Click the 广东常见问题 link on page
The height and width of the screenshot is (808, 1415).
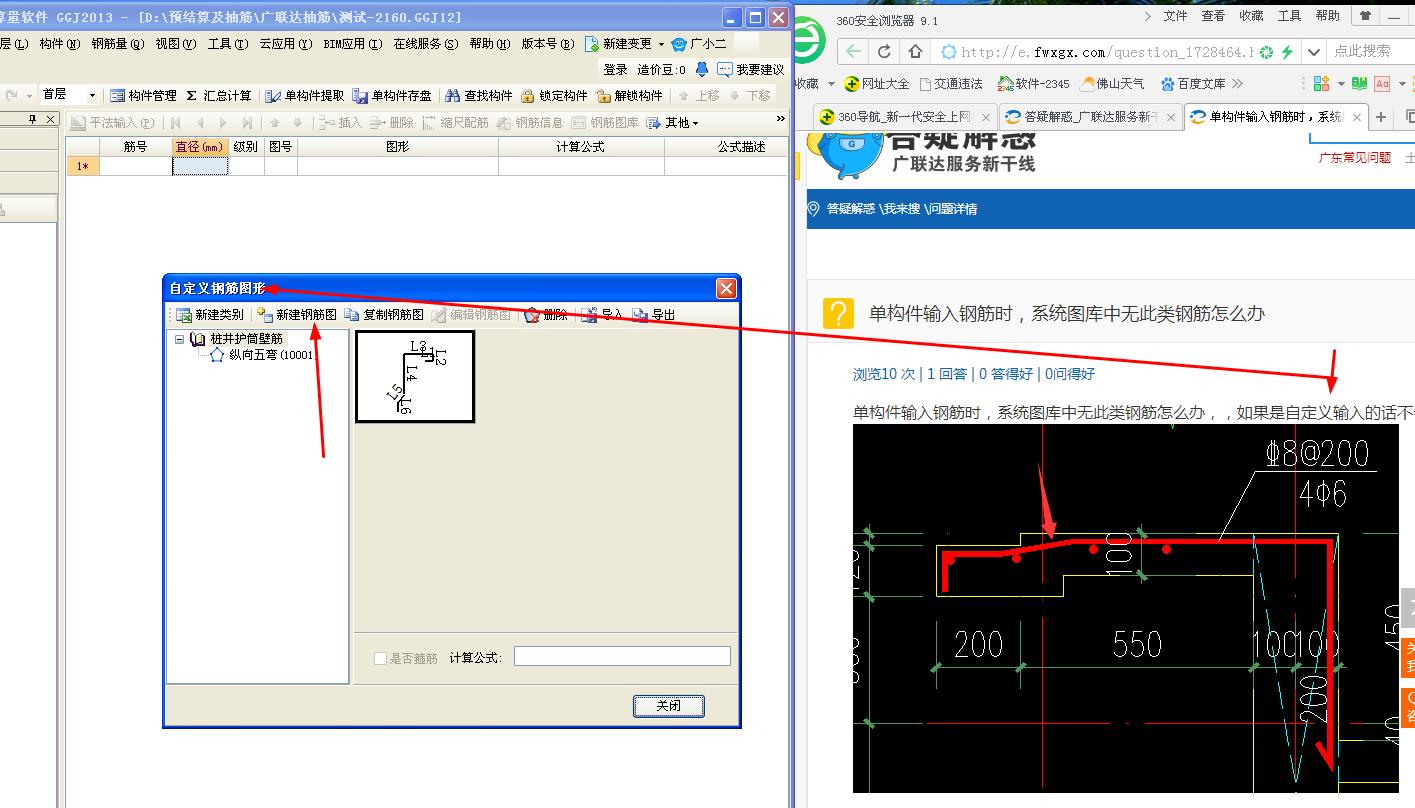(x=1354, y=157)
